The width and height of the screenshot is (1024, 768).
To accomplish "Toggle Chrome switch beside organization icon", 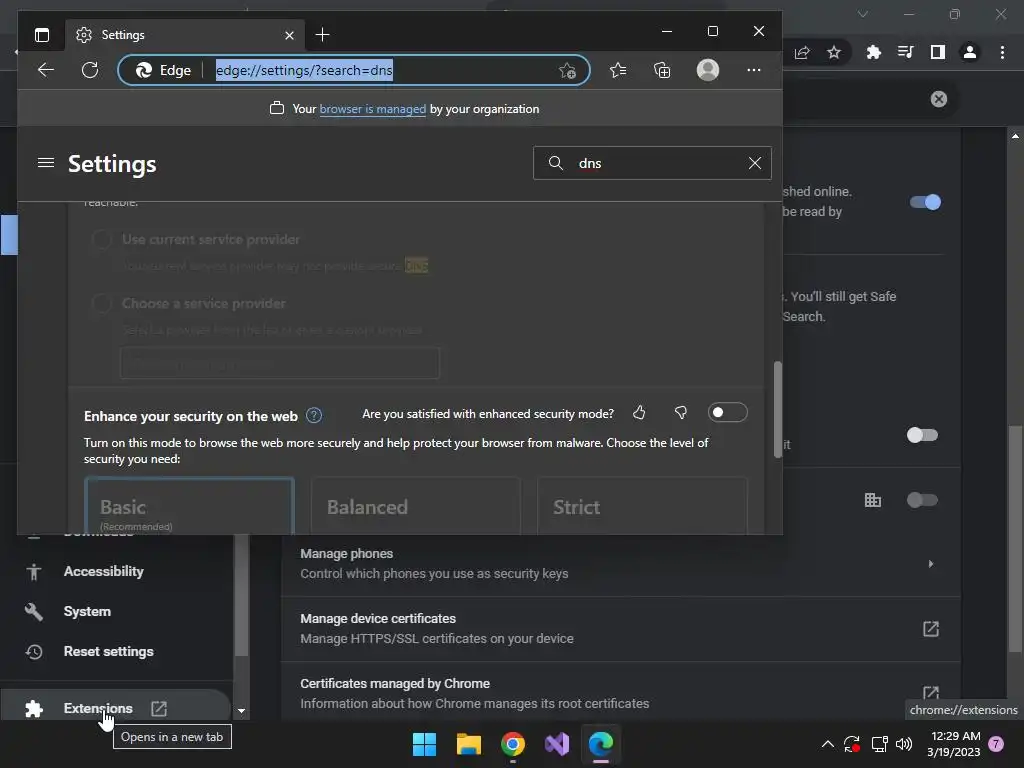I will pos(923,500).
